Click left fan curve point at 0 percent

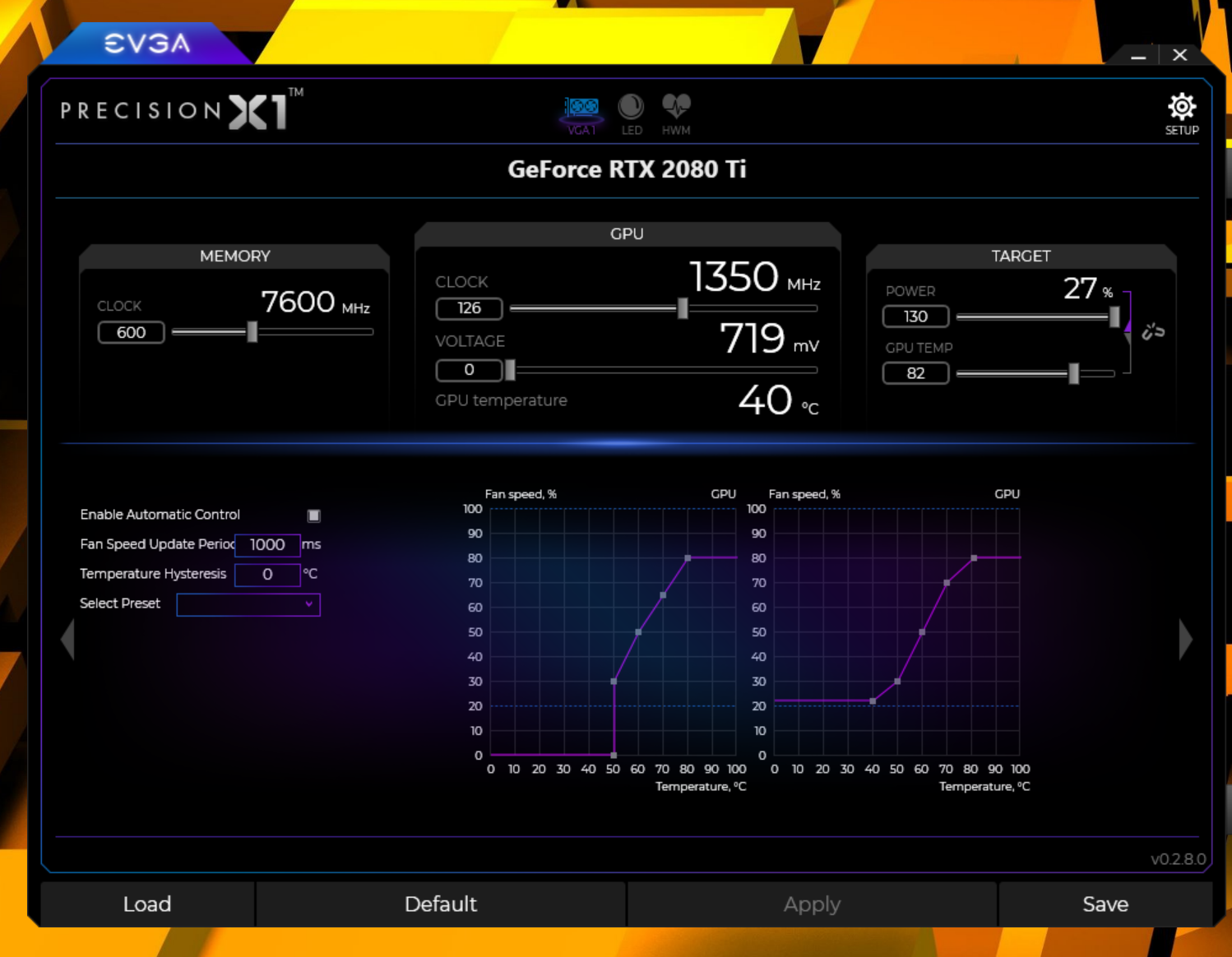point(614,755)
